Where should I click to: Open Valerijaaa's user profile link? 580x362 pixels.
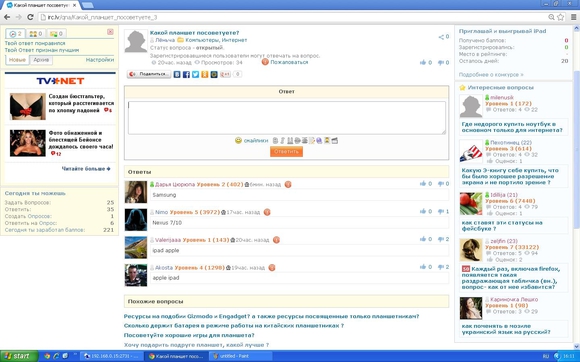[x=168, y=240]
